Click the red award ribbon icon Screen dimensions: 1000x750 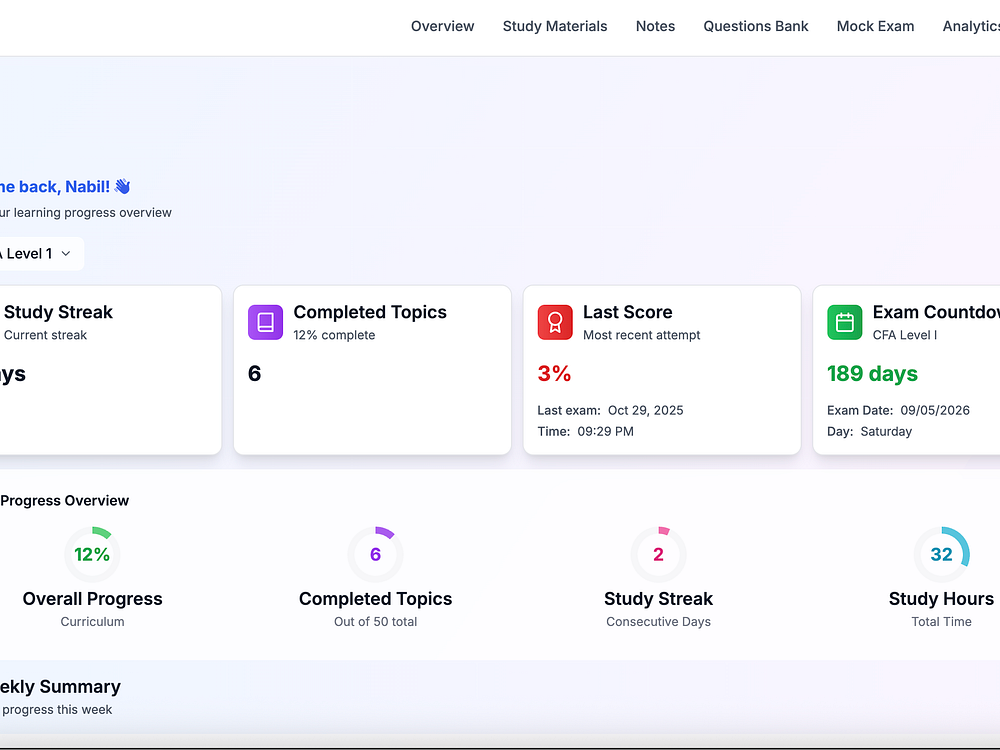(555, 322)
